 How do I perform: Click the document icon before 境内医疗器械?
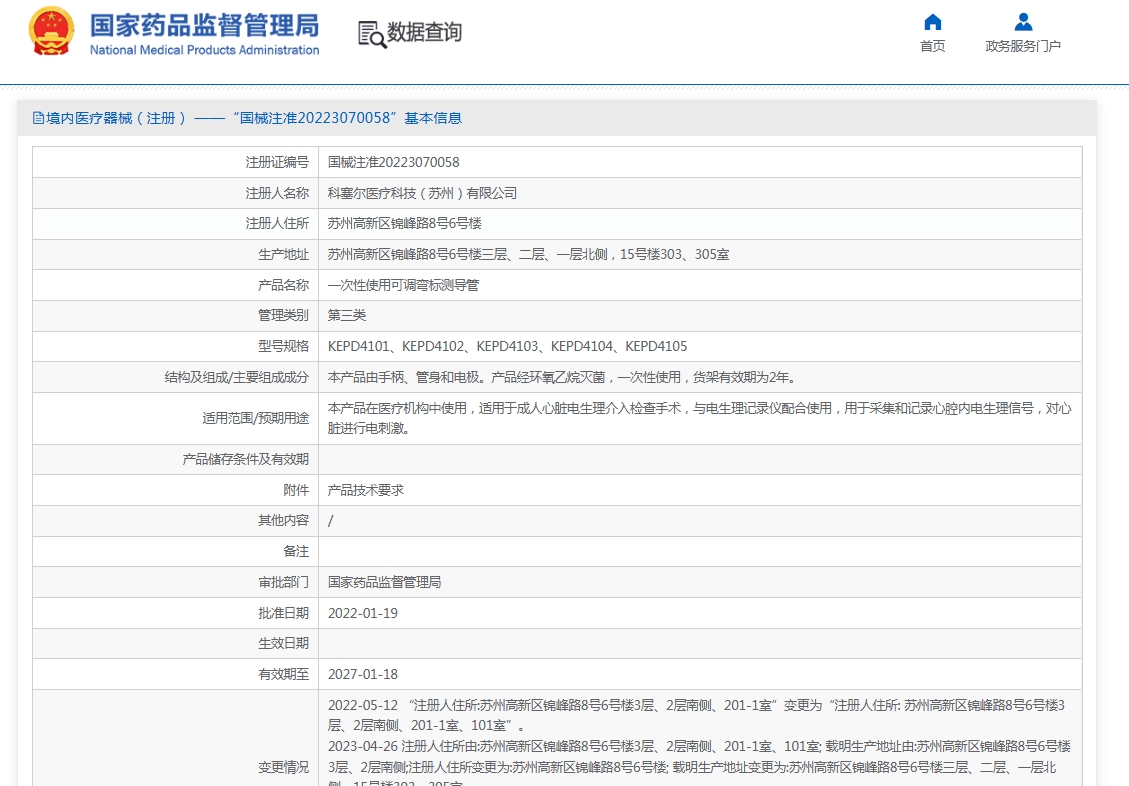click(38, 118)
